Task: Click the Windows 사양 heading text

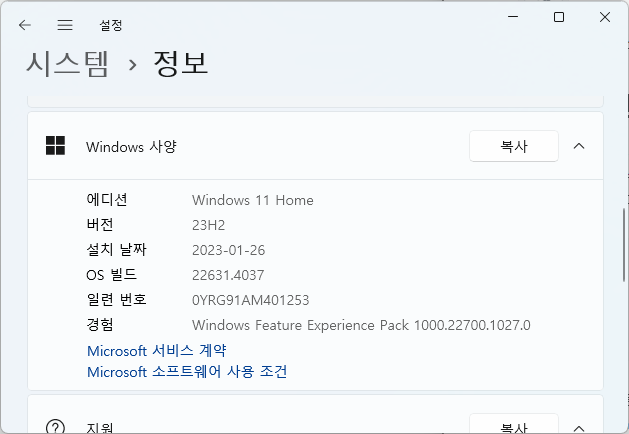Action: tap(131, 146)
